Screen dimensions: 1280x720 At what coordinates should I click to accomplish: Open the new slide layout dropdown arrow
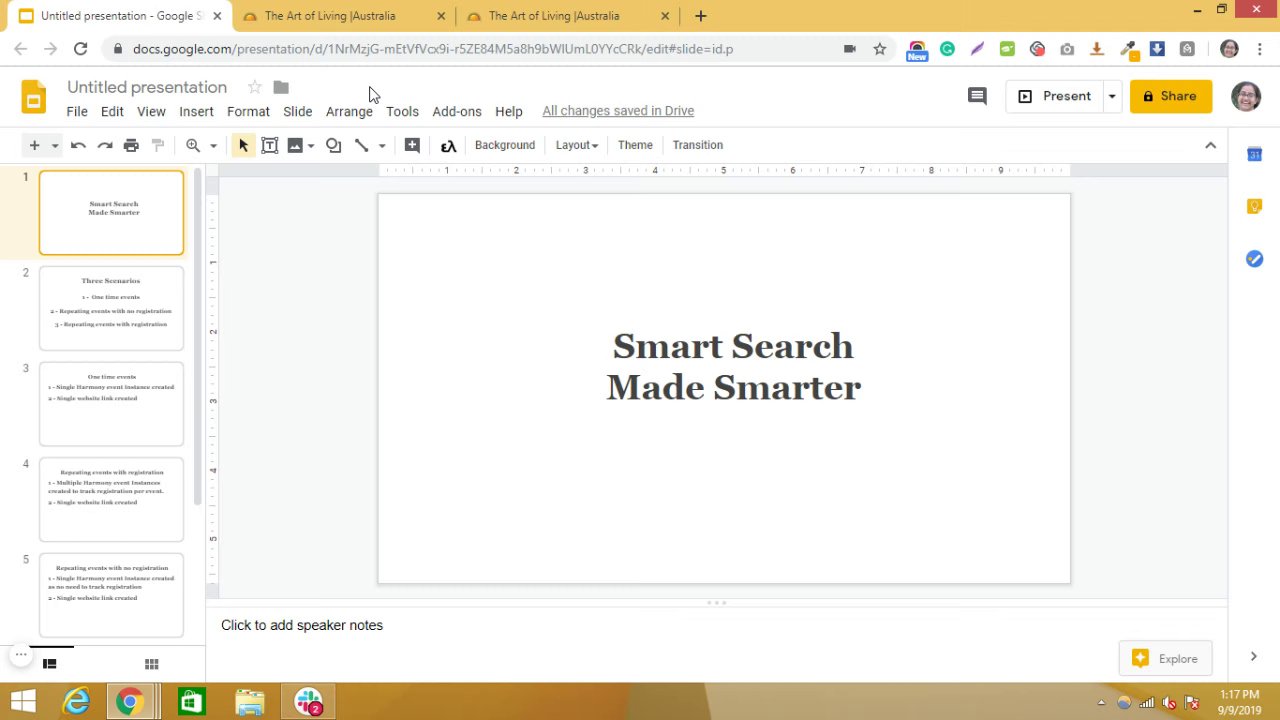pos(55,145)
